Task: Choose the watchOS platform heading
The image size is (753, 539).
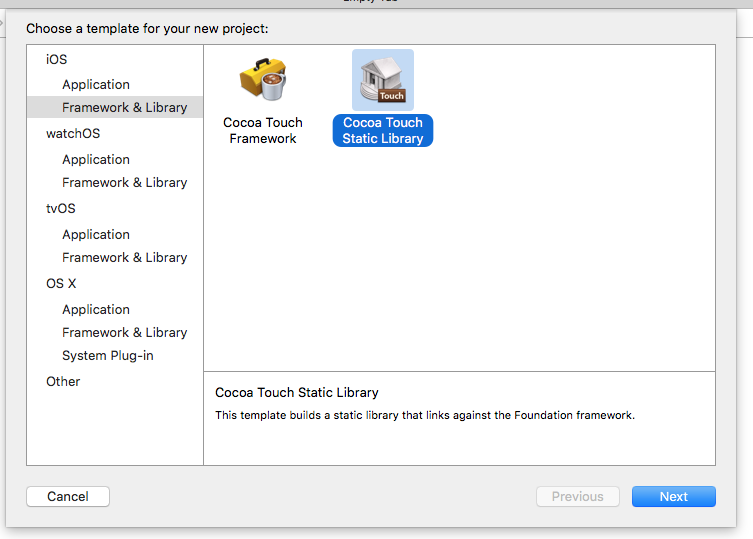Action: click(x=73, y=133)
